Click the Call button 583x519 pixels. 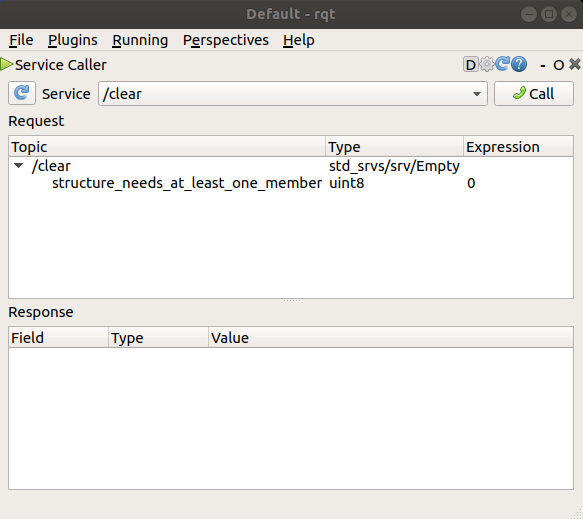(534, 94)
